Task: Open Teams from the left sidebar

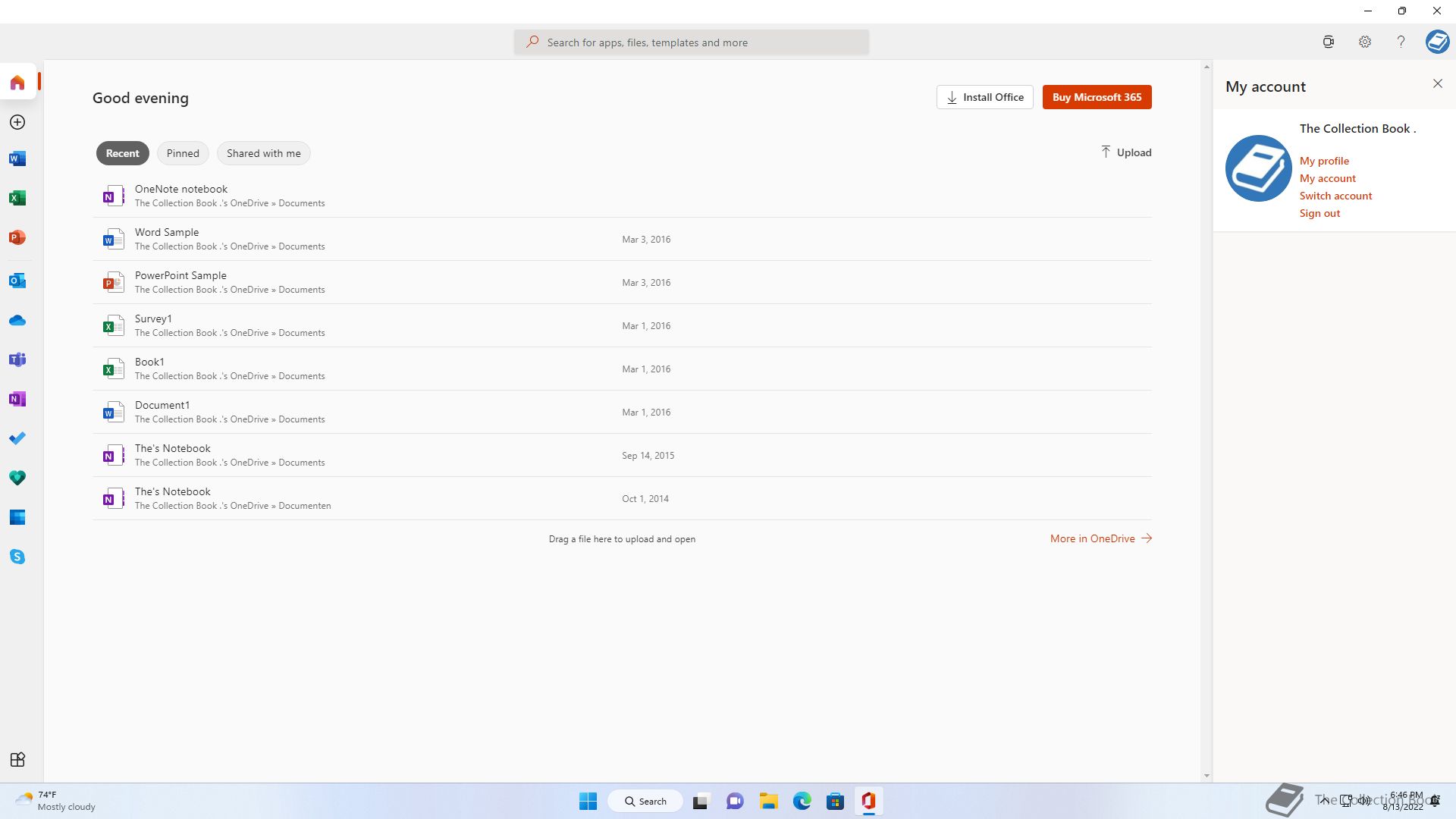Action: click(17, 359)
